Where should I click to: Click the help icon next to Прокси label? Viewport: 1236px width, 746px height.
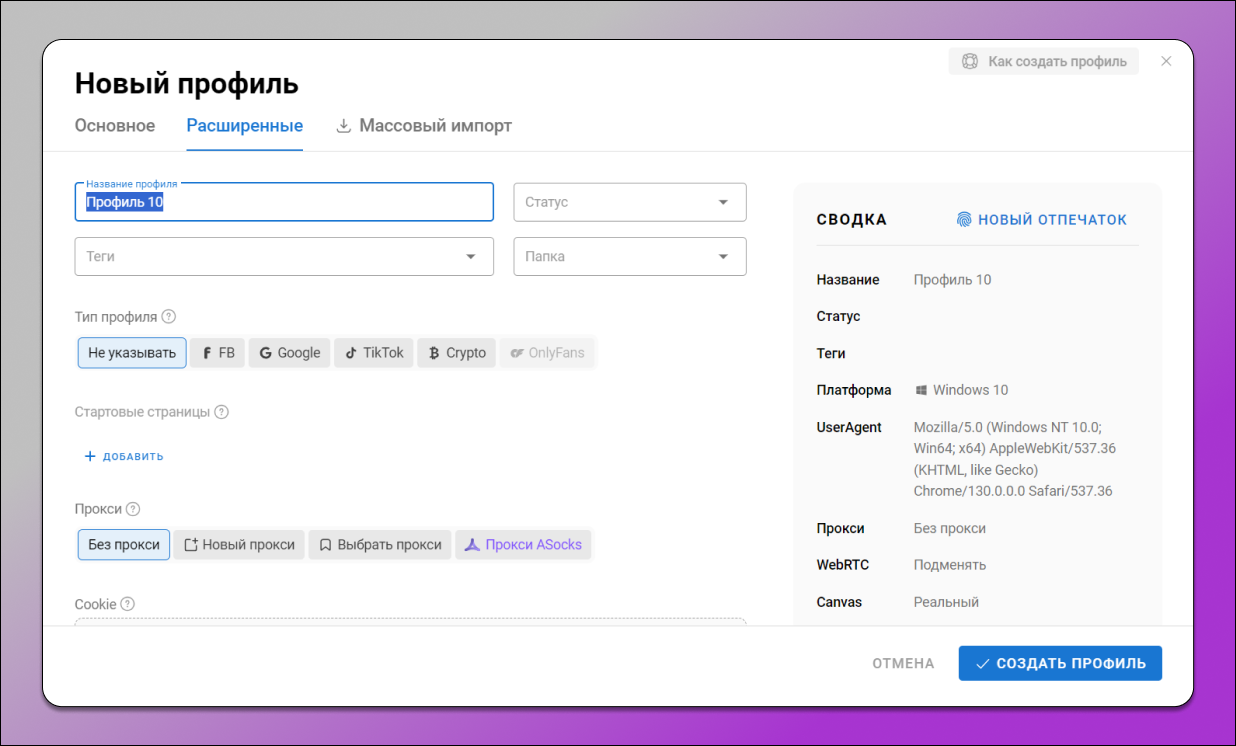[133, 509]
